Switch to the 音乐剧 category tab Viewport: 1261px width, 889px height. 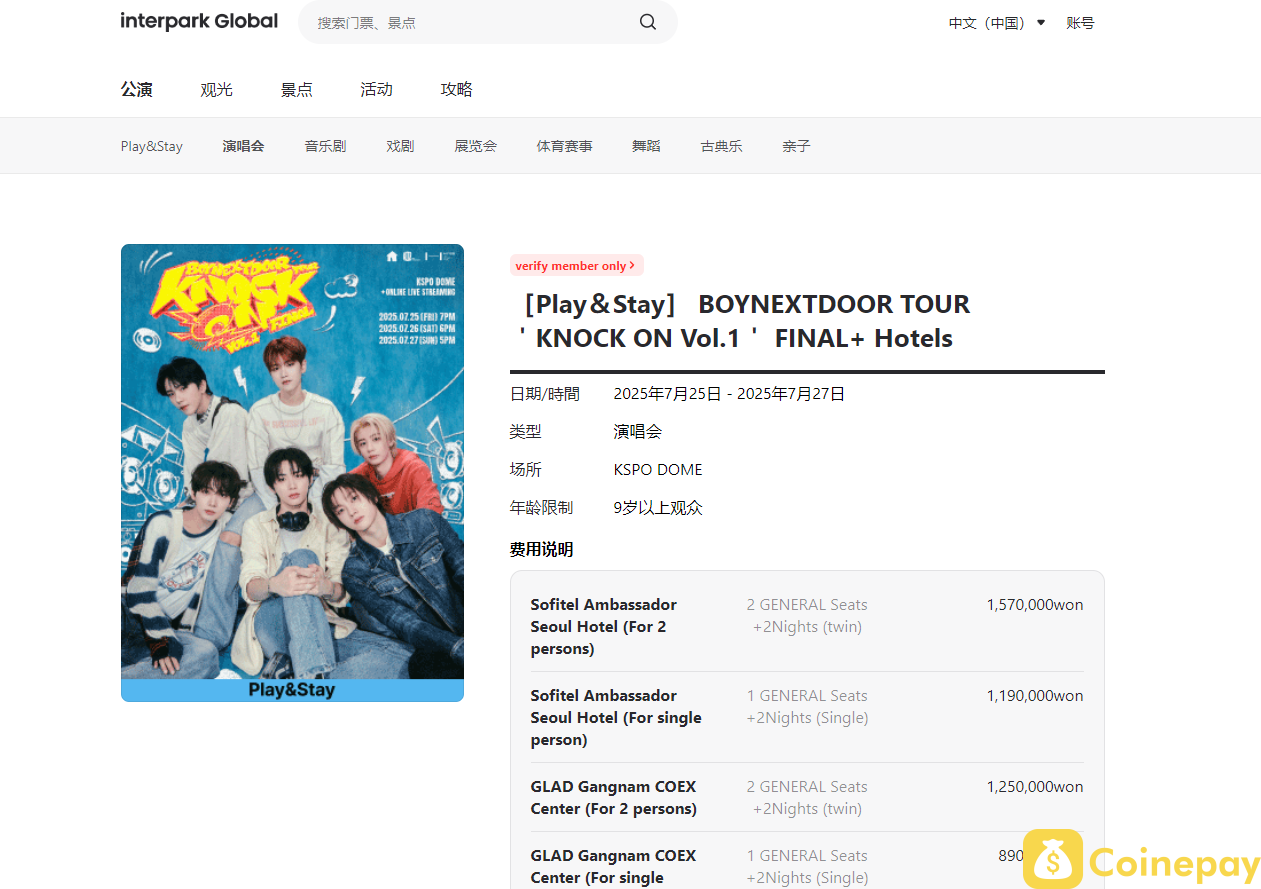[x=325, y=146]
